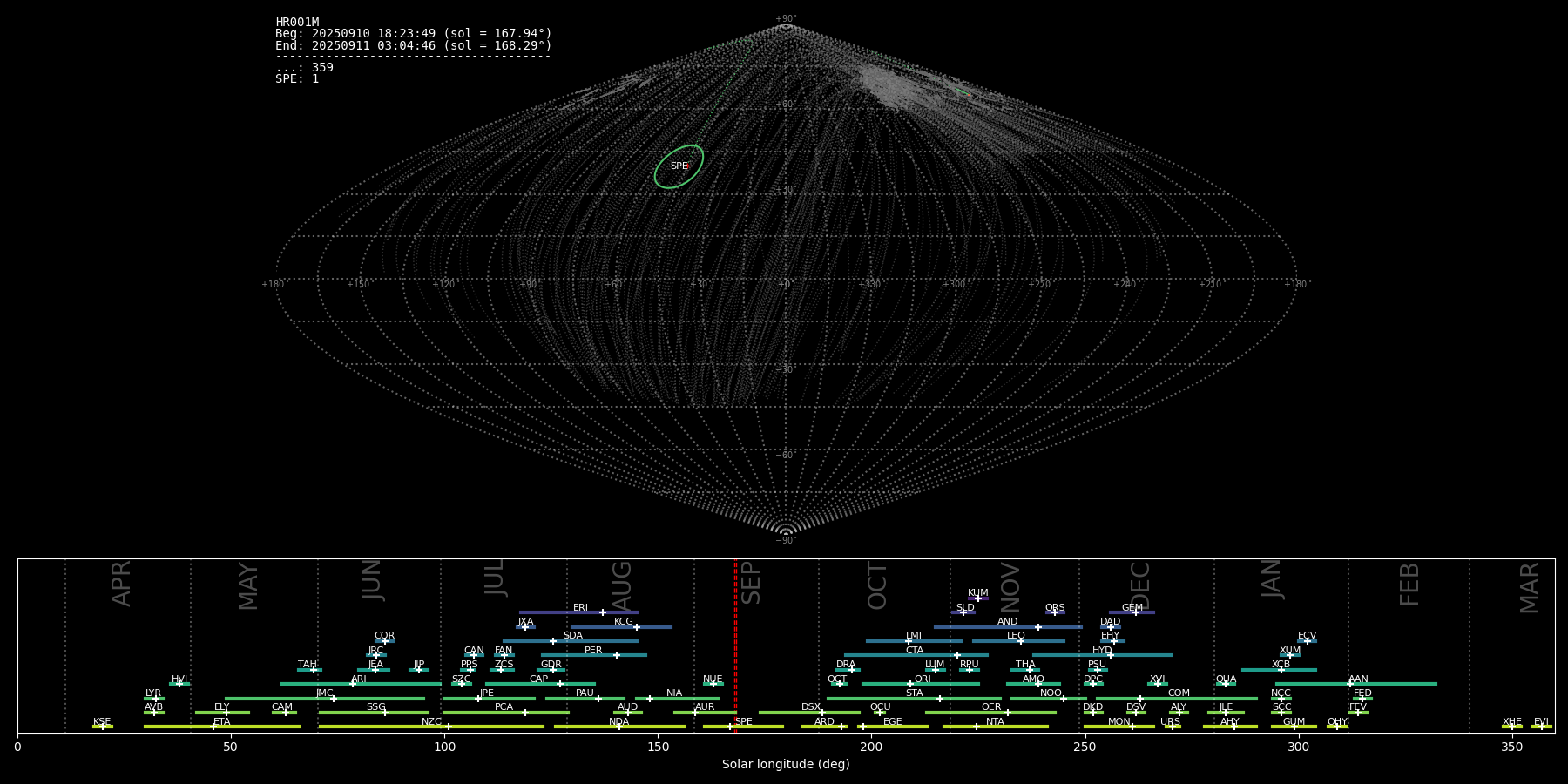Select the 'ETA' shower label

click(x=222, y=721)
